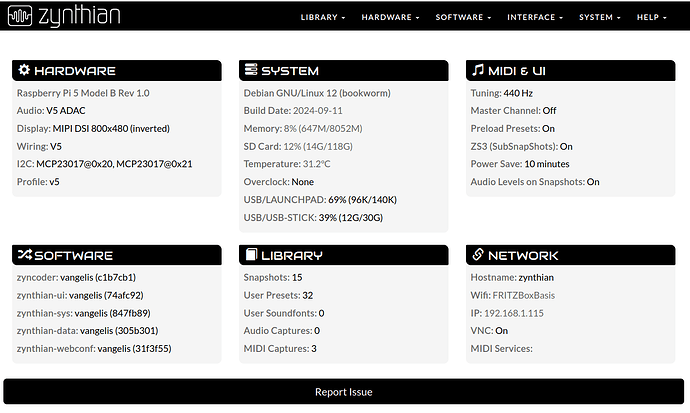Image resolution: width=690 pixels, height=413 pixels.
Task: Click Debian GNU/Linux 12 (bookworm) text
Action: (x=317, y=93)
